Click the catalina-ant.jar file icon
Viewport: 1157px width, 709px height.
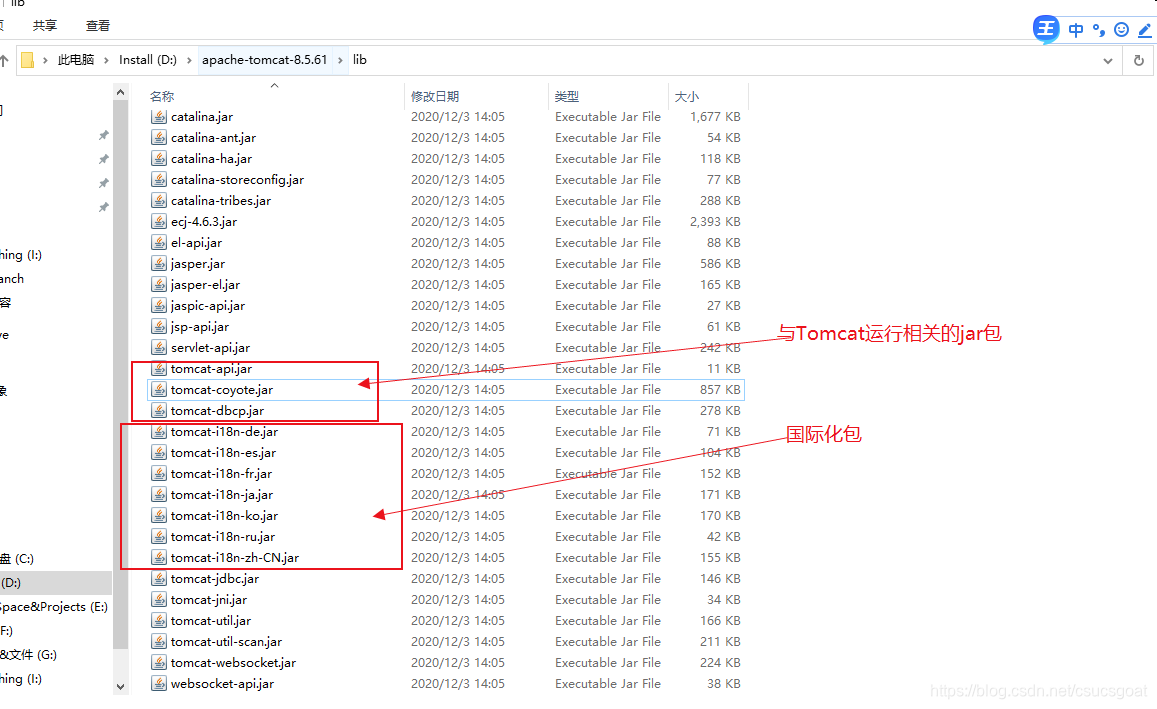(159, 137)
